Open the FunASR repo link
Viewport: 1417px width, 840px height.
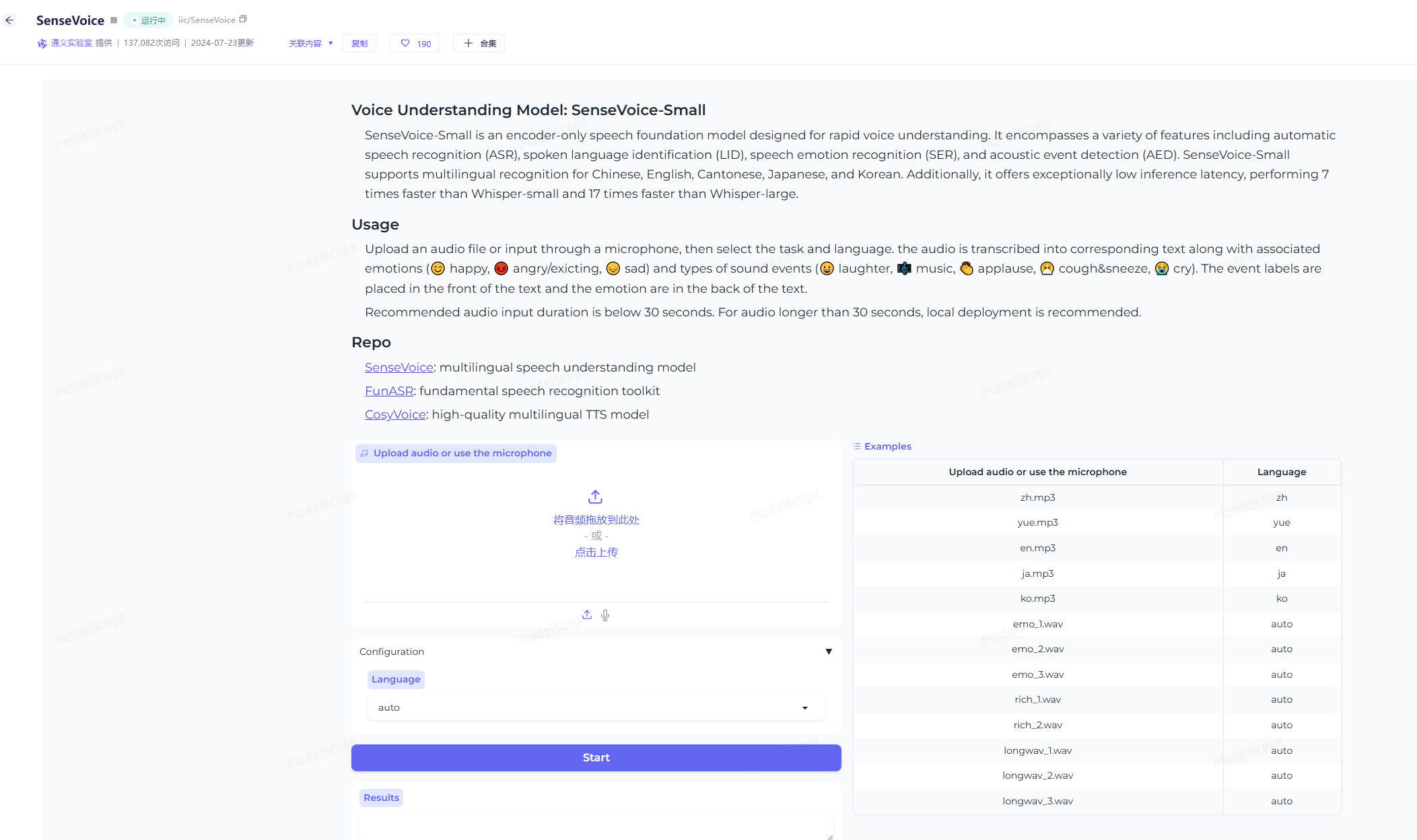tap(388, 391)
